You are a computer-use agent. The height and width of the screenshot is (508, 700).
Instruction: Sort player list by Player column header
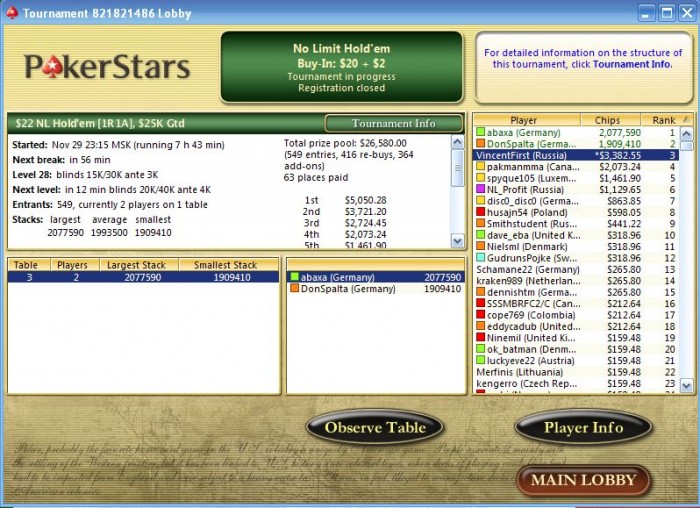[x=527, y=120]
